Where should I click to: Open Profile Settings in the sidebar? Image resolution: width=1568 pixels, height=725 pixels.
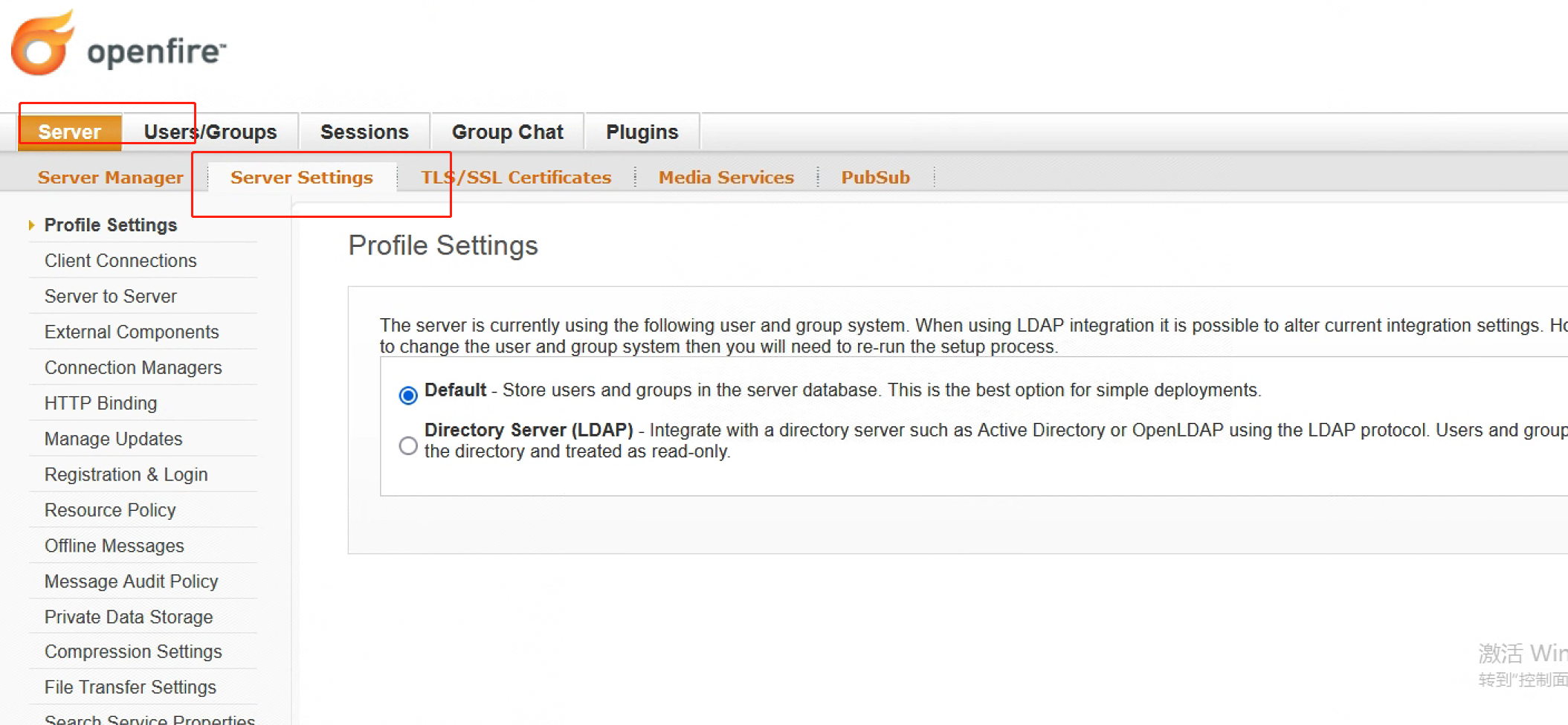pos(111,225)
